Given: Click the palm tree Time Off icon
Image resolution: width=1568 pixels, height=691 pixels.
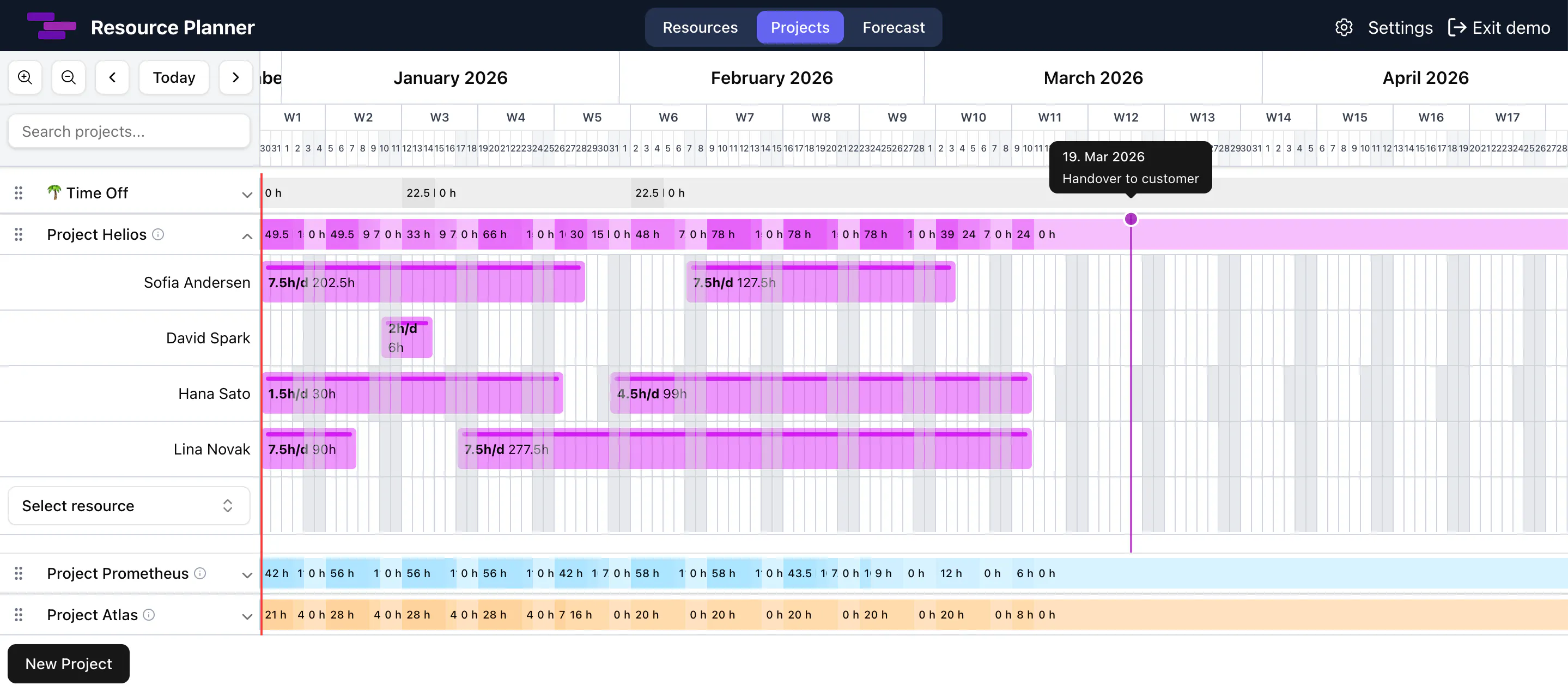Looking at the screenshot, I should coord(54,192).
